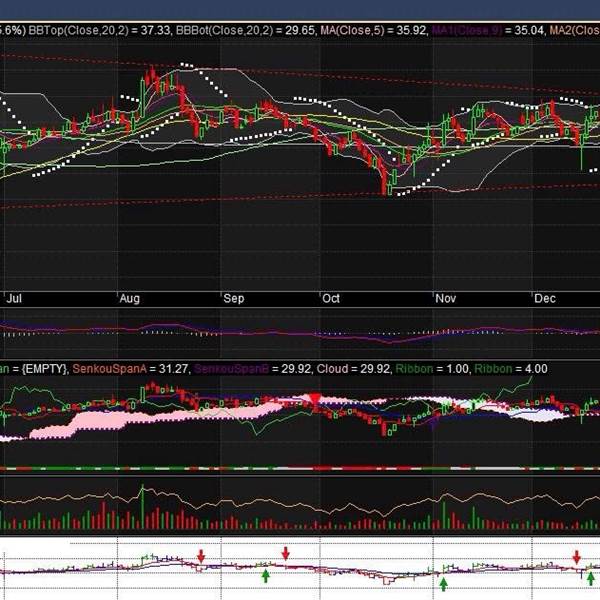The height and width of the screenshot is (600, 600).
Task: Click the red down-triangle marker in Ichimoku cloud pane
Action: click(x=315, y=398)
